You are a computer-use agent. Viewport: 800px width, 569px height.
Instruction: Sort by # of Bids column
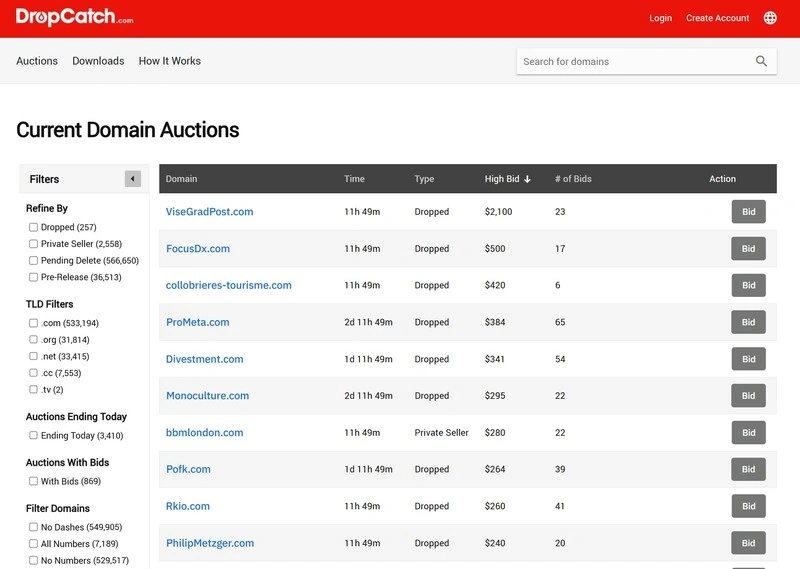pyautogui.click(x=573, y=179)
